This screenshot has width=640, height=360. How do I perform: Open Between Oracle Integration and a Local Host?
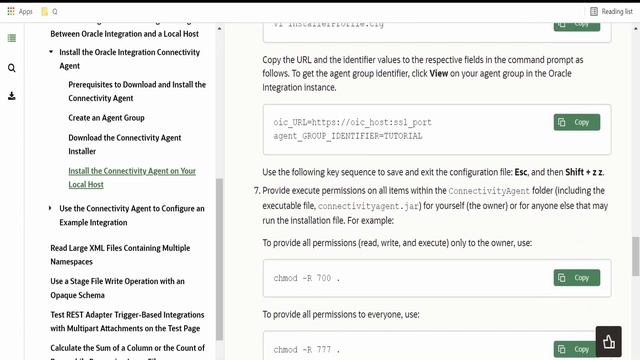(x=124, y=34)
